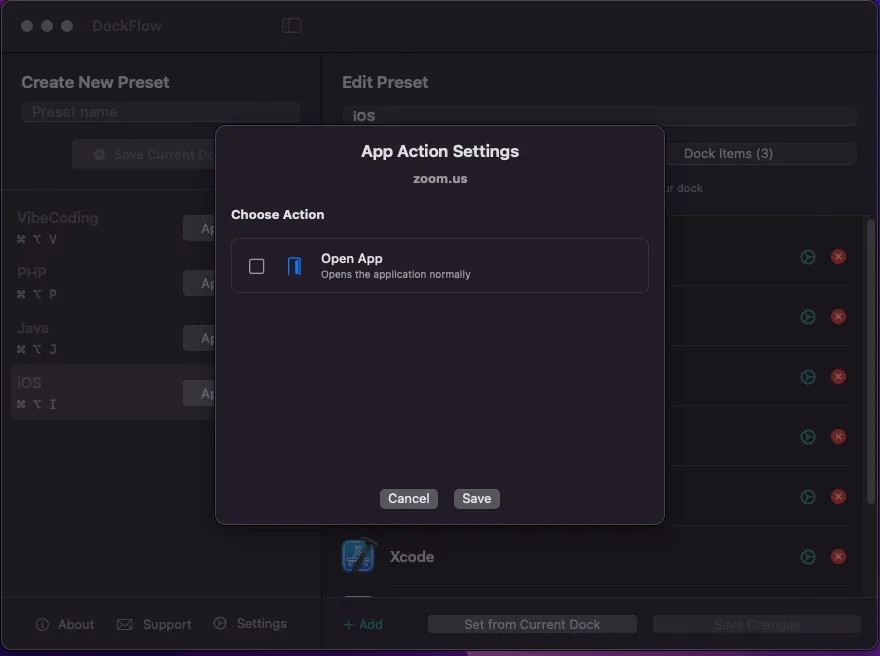The image size is (880, 656).
Task: Click Set from Current Dock
Action: coord(532,625)
